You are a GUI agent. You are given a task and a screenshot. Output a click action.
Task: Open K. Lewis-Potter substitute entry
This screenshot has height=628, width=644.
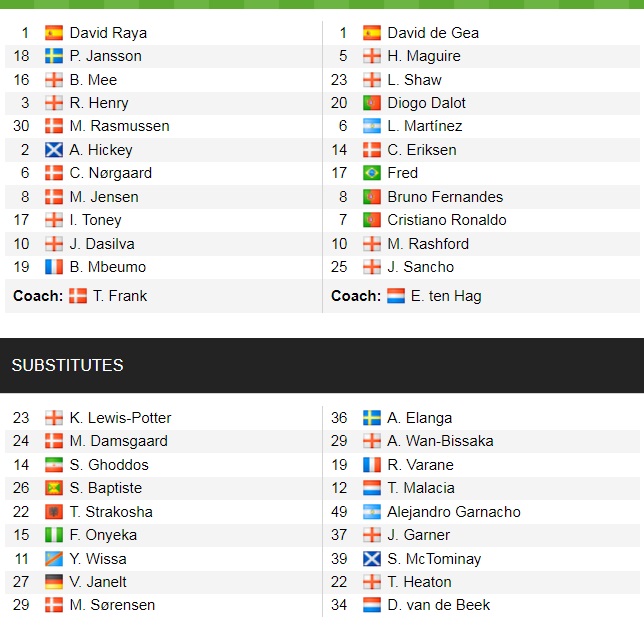tap(120, 418)
